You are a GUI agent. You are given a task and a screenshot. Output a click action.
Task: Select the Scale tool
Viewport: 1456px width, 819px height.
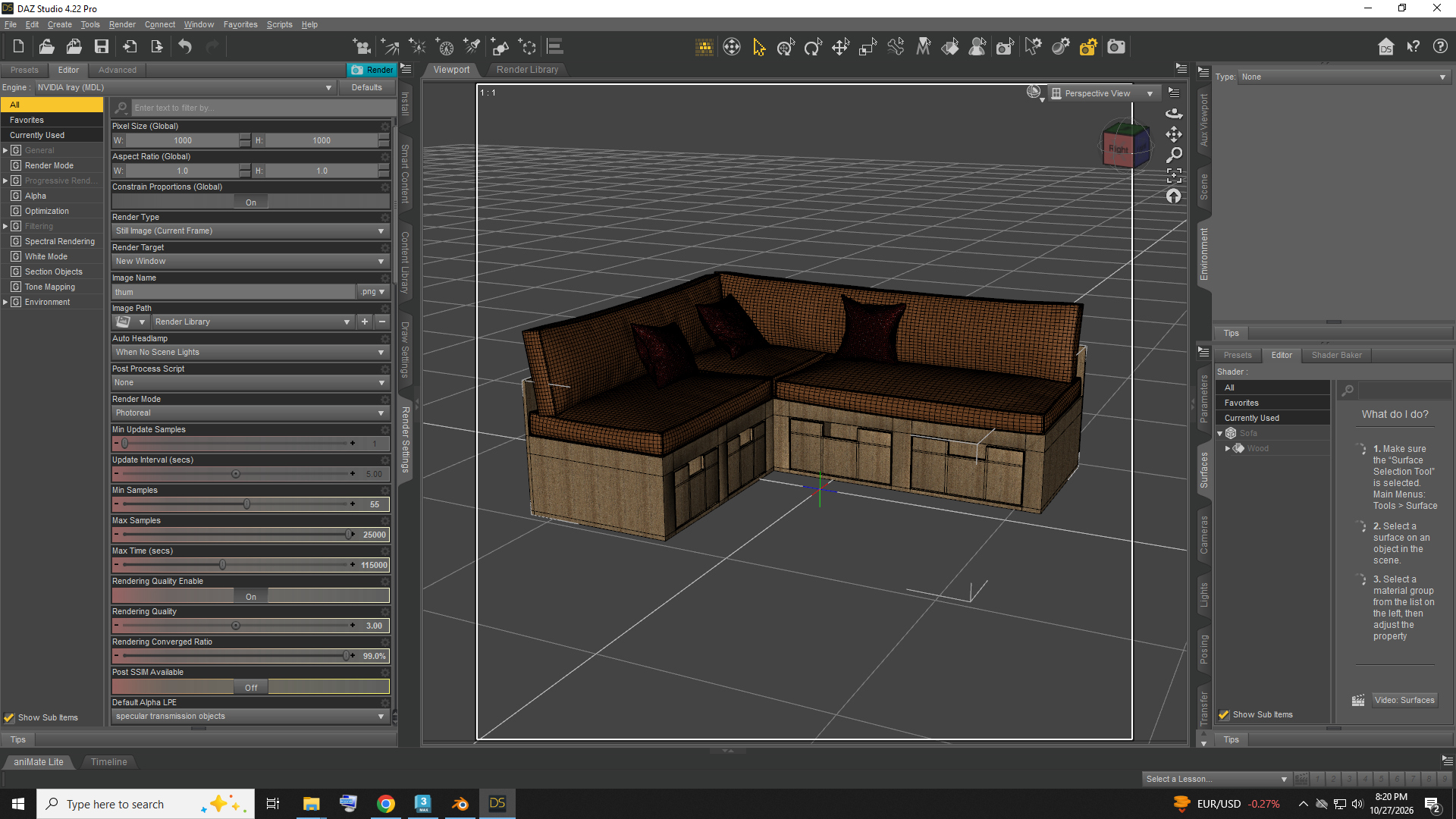868,47
